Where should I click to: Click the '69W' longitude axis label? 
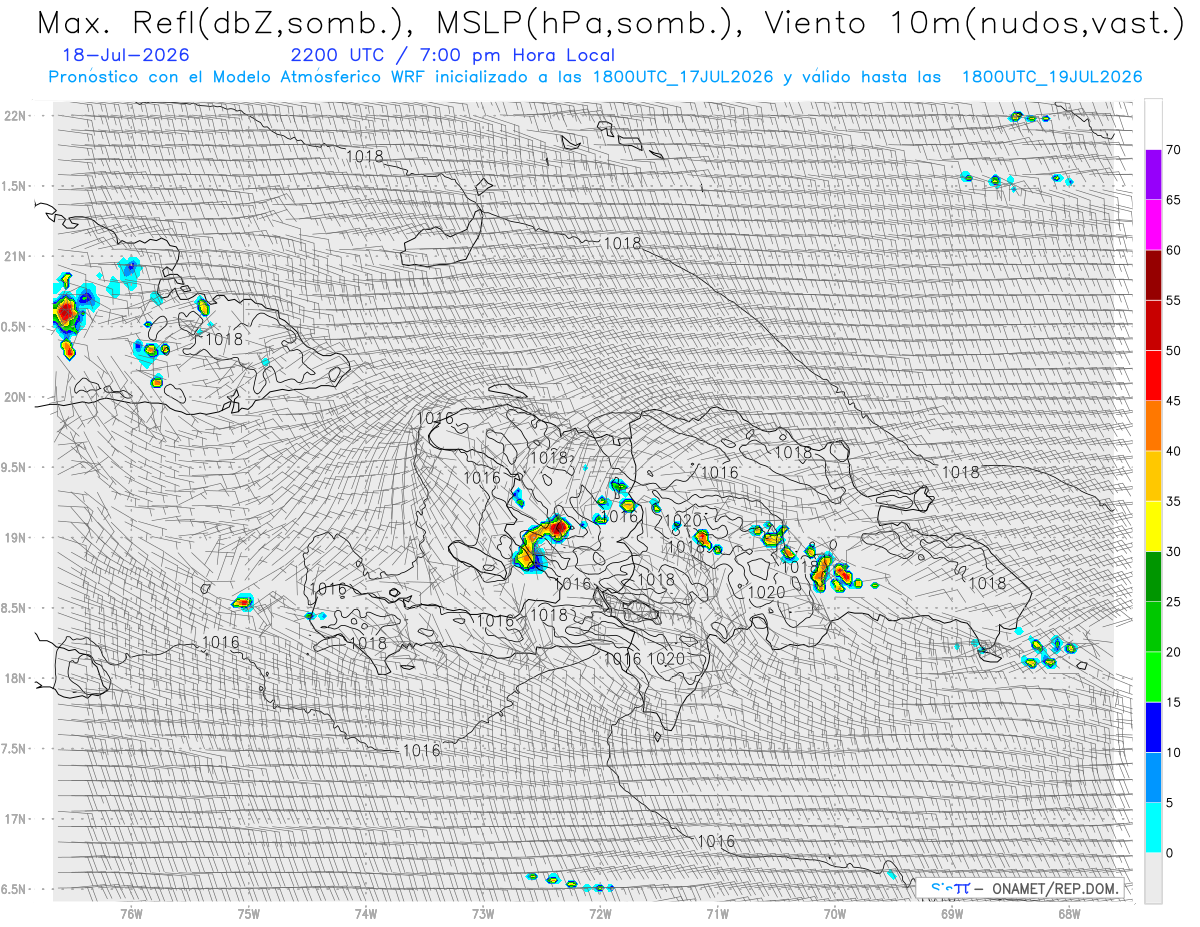(x=952, y=914)
